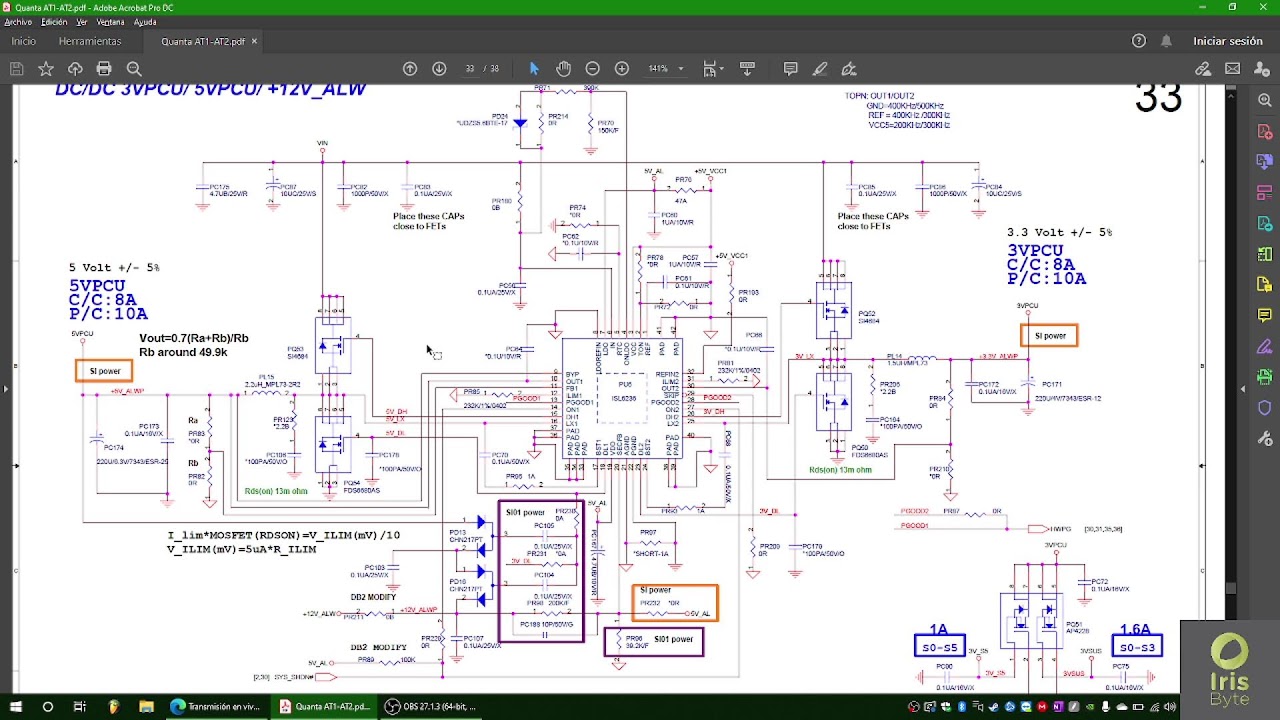Image resolution: width=1280 pixels, height=720 pixels.
Task: Click the cloud upload icon
Action: click(x=75, y=69)
